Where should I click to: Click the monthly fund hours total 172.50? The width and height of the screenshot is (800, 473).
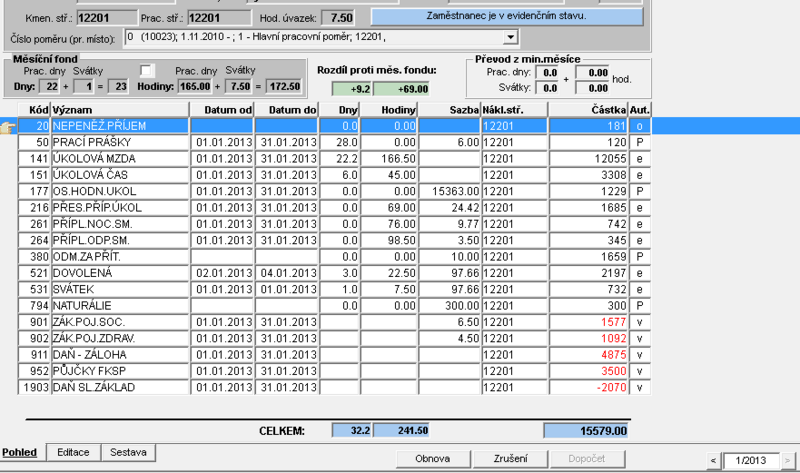(x=282, y=86)
